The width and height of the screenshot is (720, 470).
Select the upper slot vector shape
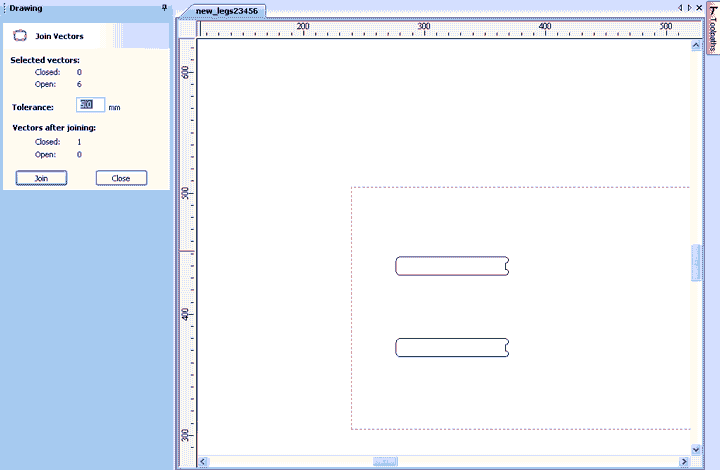pos(452,266)
